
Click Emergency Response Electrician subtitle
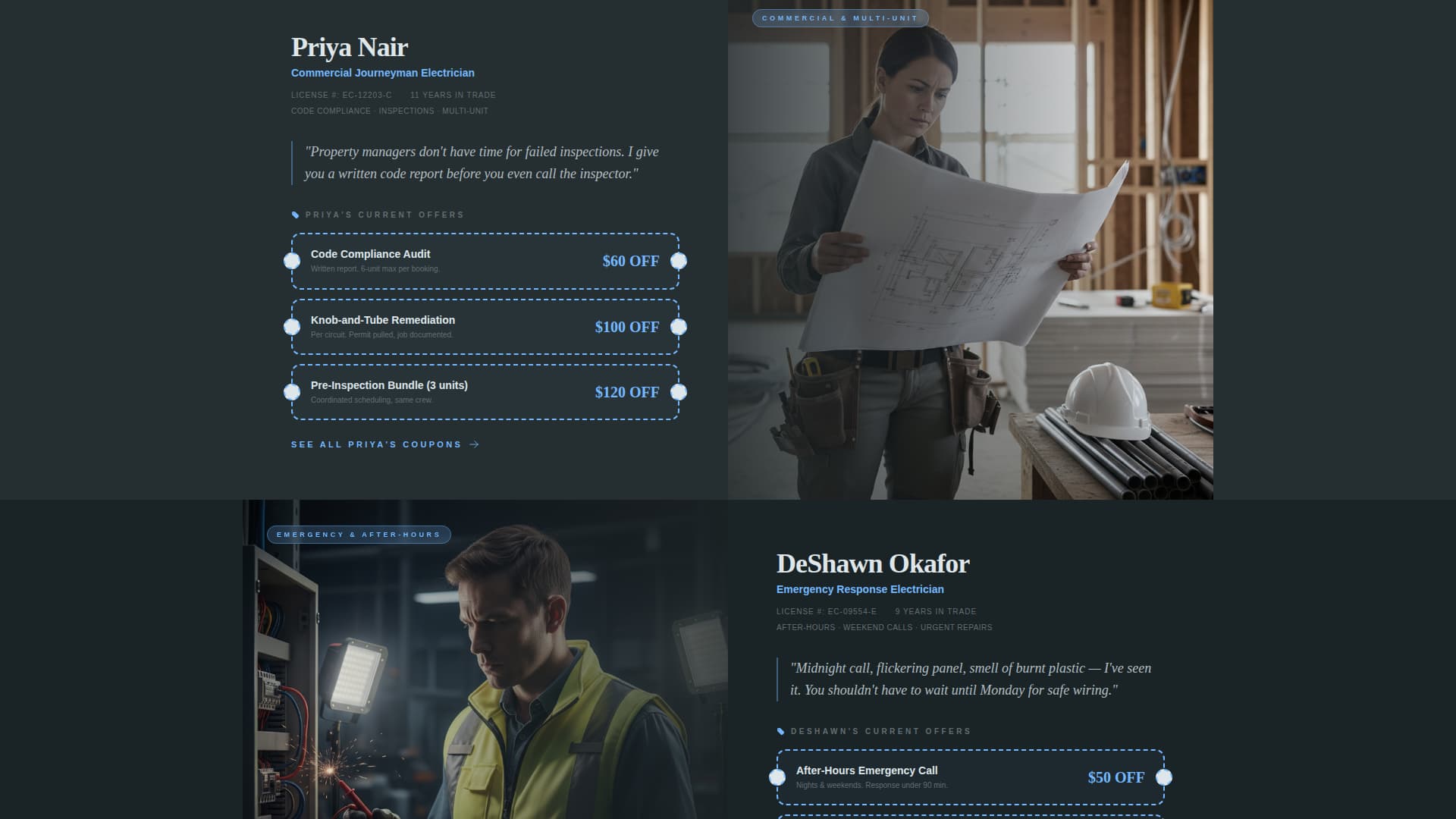click(x=860, y=589)
